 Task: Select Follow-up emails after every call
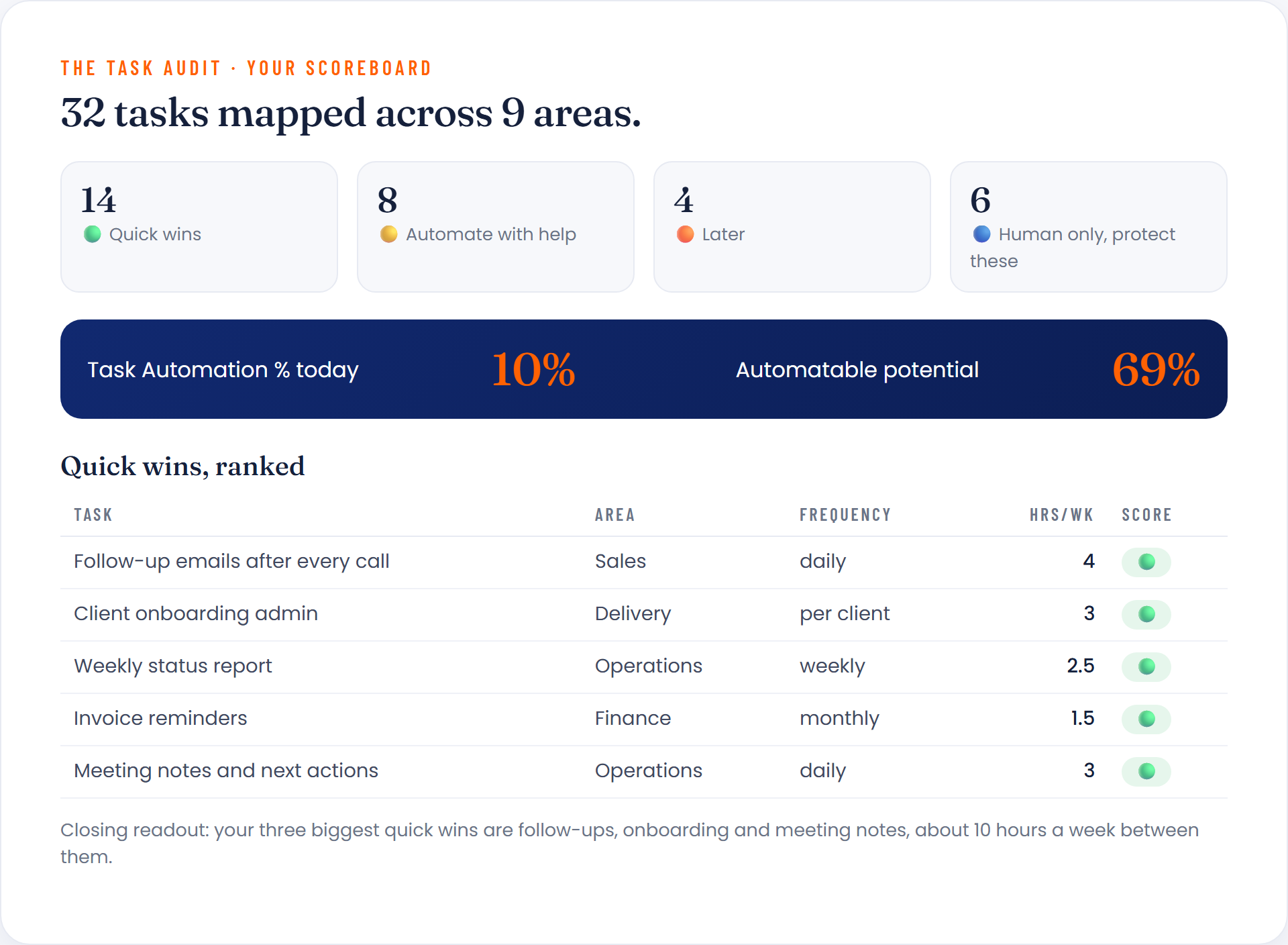pos(231,561)
